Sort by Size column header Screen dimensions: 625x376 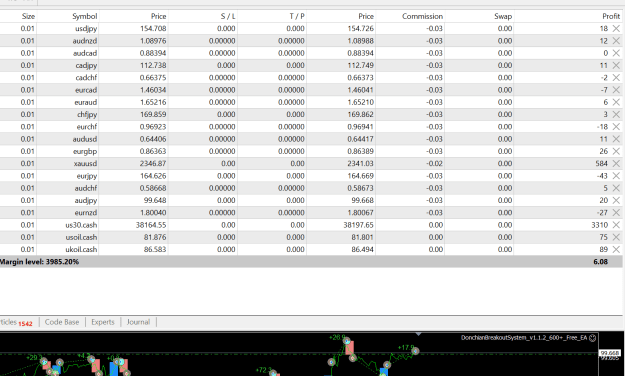click(x=28, y=16)
